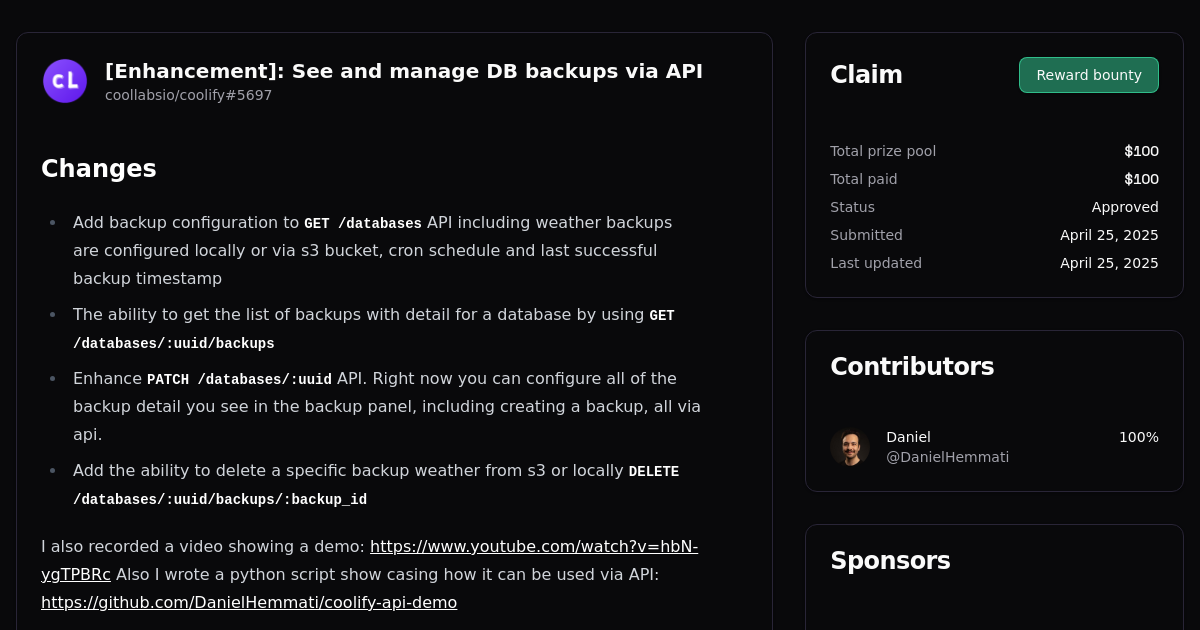This screenshot has height=630, width=1200.
Task: Select the Changes heading in the issue
Action: [98, 169]
